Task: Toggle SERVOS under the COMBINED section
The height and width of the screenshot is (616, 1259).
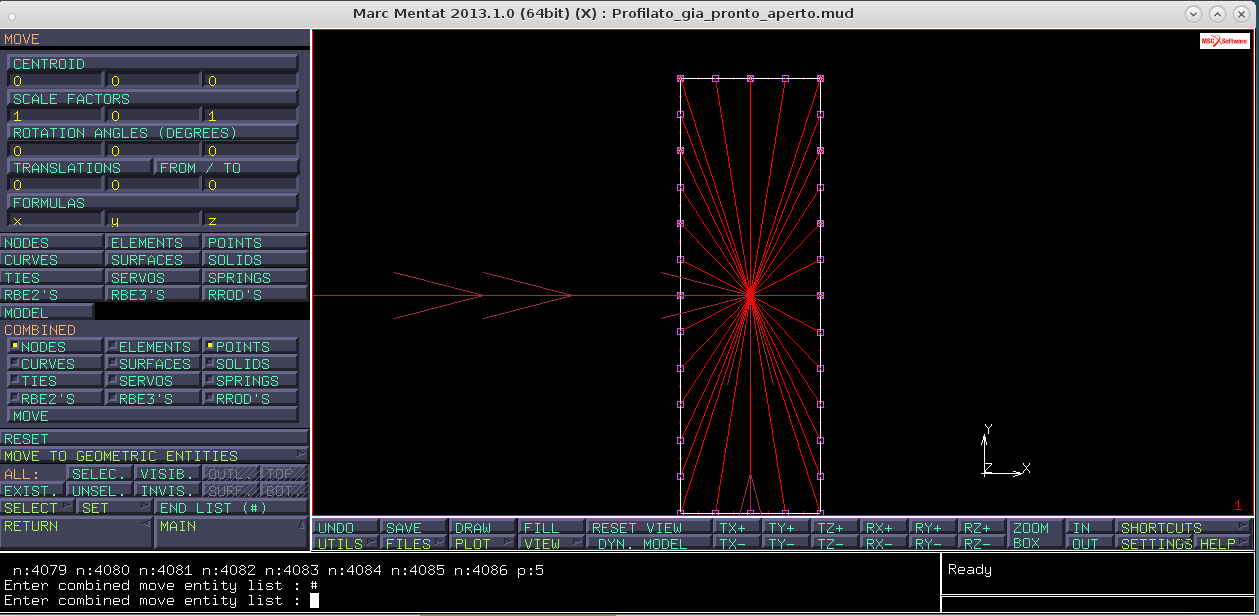Action: [x=153, y=381]
